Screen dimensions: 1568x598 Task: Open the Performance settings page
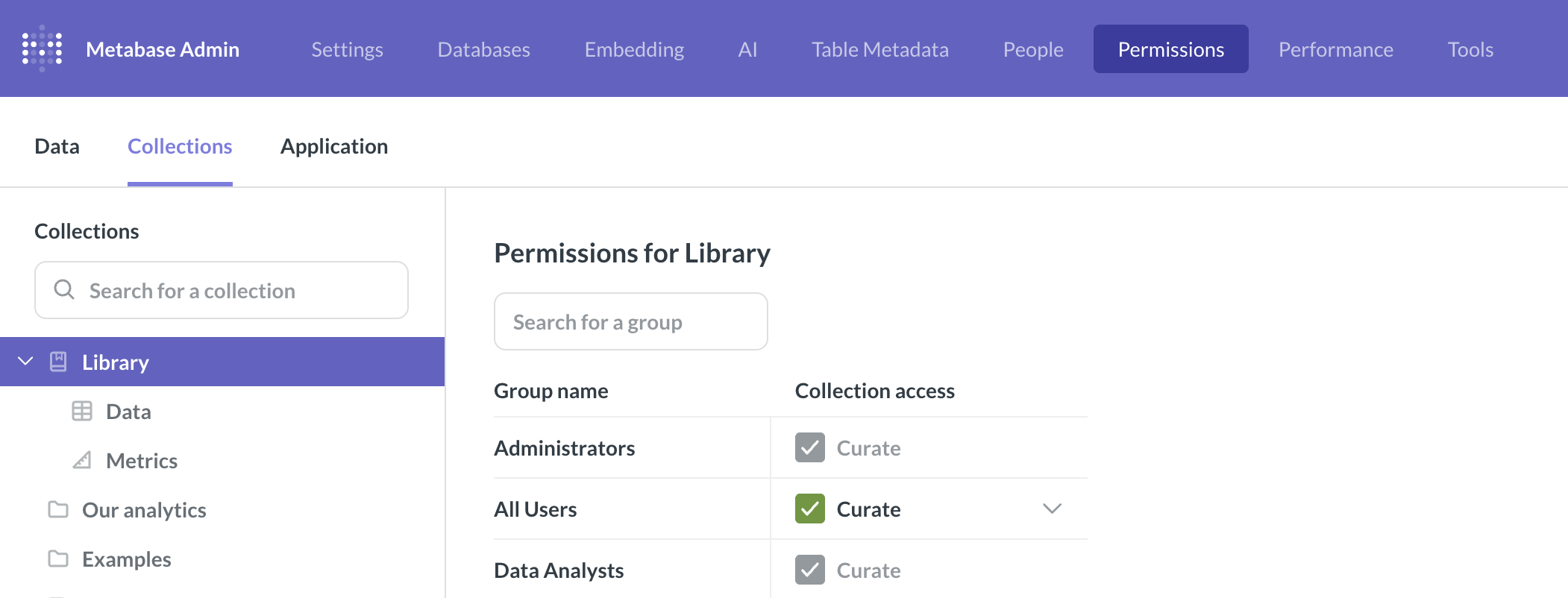(1335, 48)
